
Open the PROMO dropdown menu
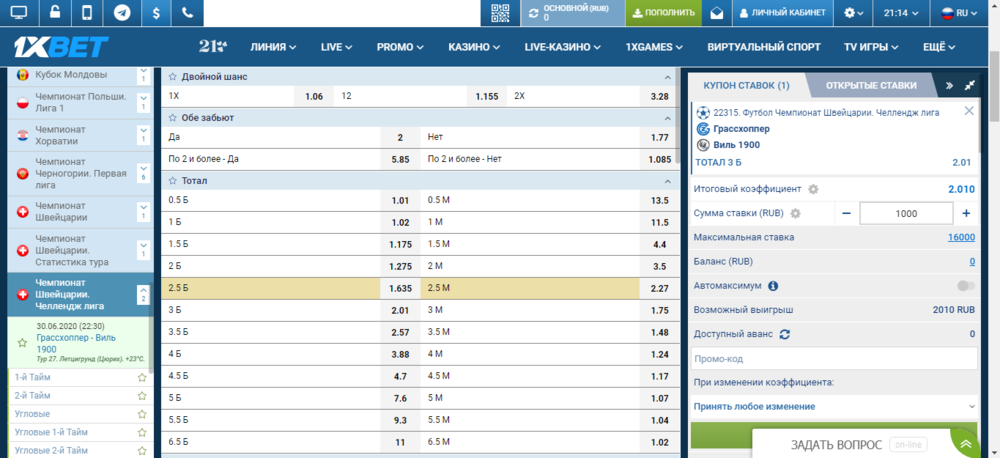tap(400, 47)
